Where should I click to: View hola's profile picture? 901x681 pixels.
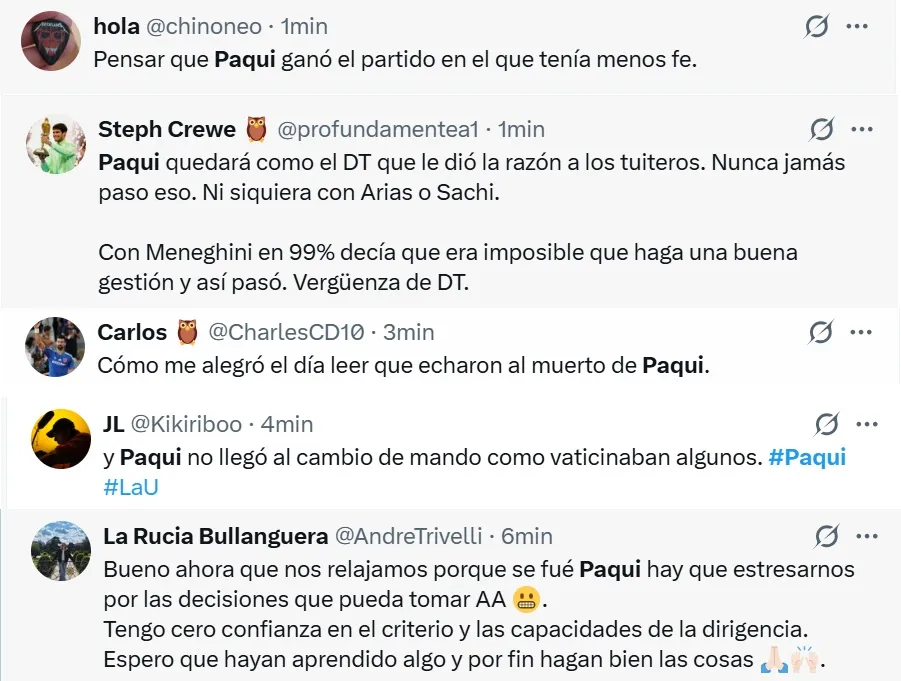(x=52, y=41)
